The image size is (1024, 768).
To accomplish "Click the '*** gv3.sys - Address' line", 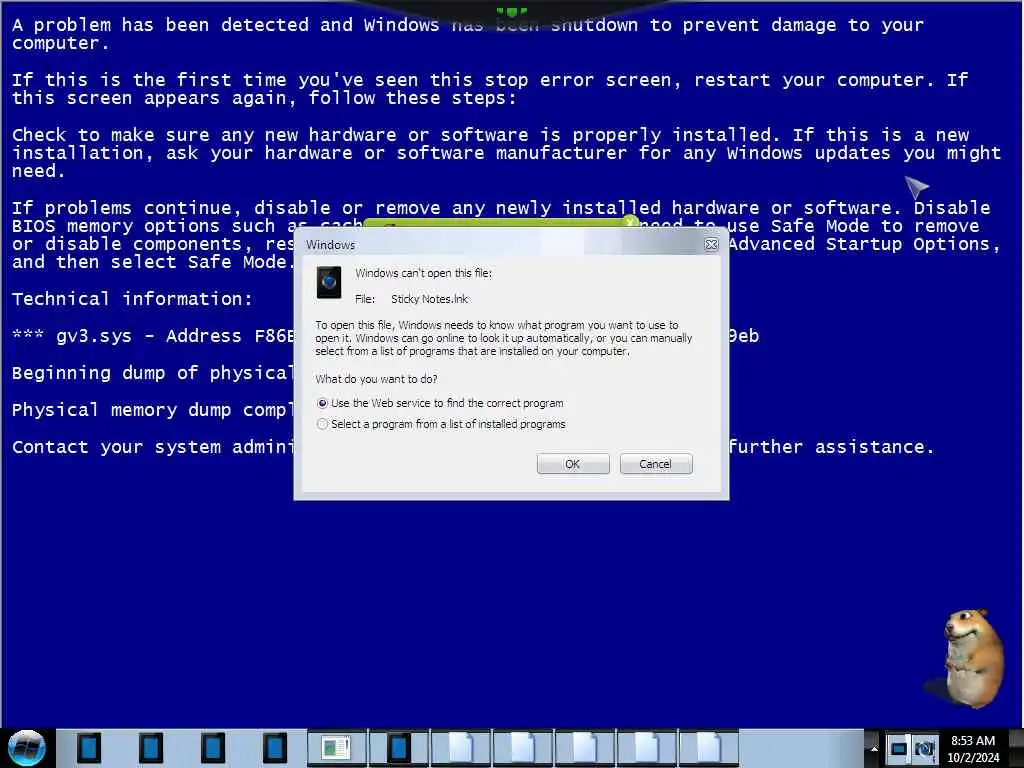I will tap(153, 336).
